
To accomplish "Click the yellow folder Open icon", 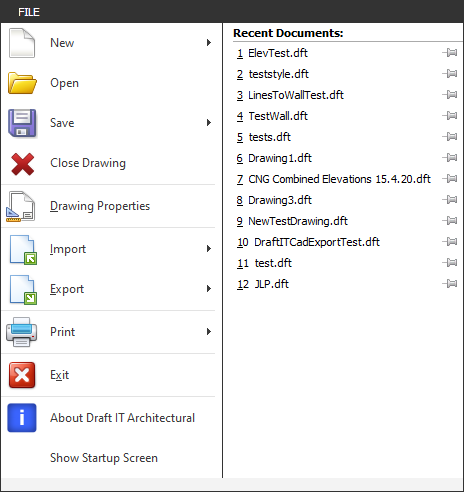I will coord(22,83).
